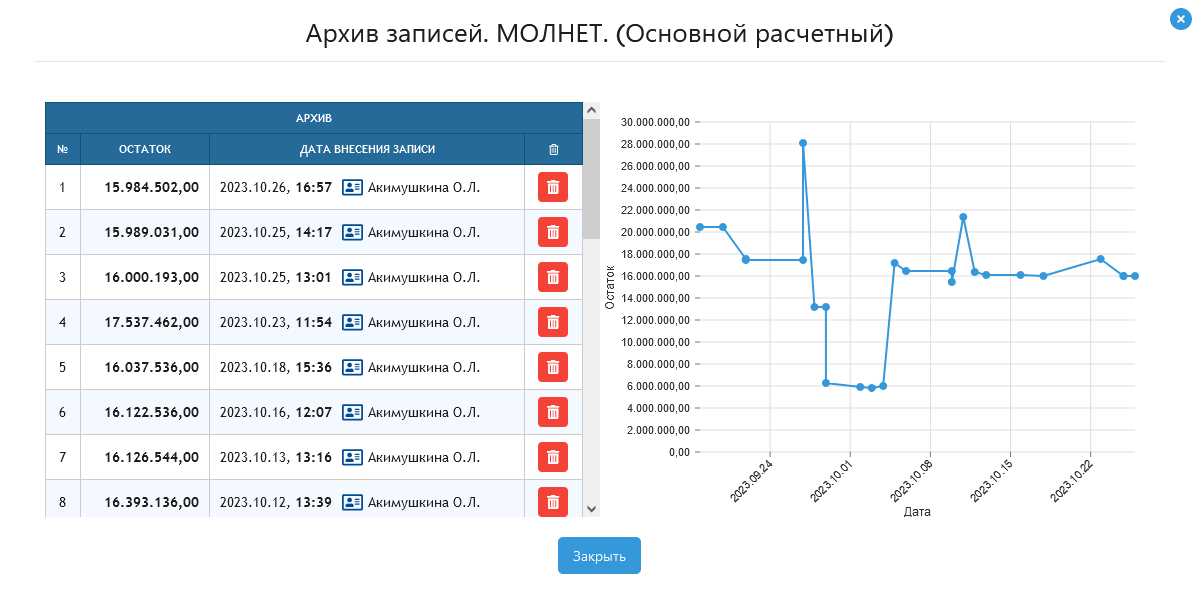Select Акимушкина О.Л. name in row 2
Image resolution: width=1200 pixels, height=589 pixels.
(424, 232)
